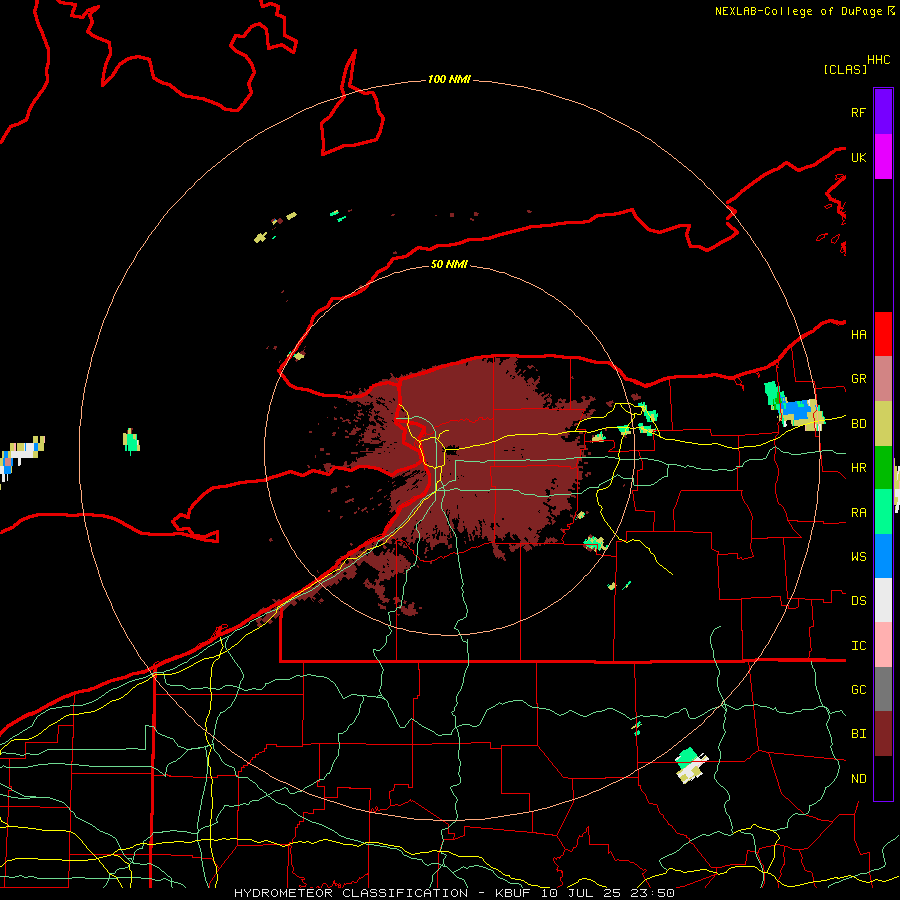This screenshot has height=900, width=900.
Task: Click the 'RF' legend label
Action: tap(858, 113)
